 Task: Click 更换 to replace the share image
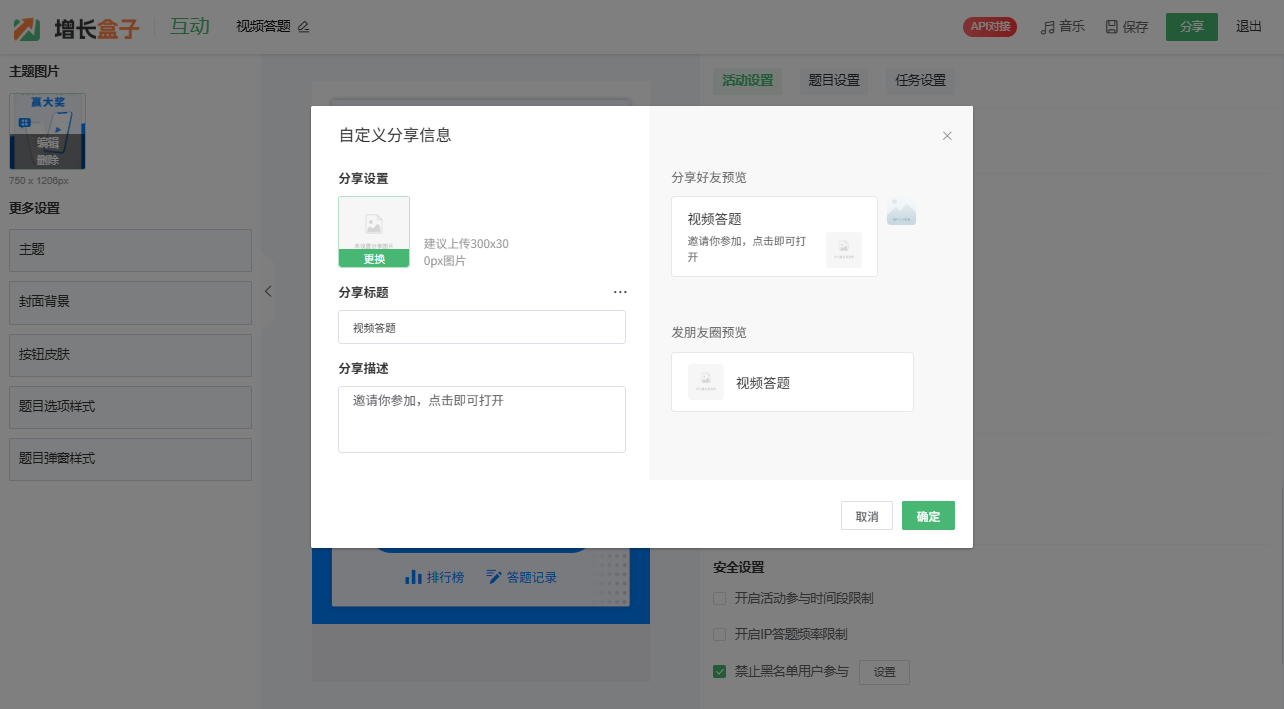pos(374,259)
